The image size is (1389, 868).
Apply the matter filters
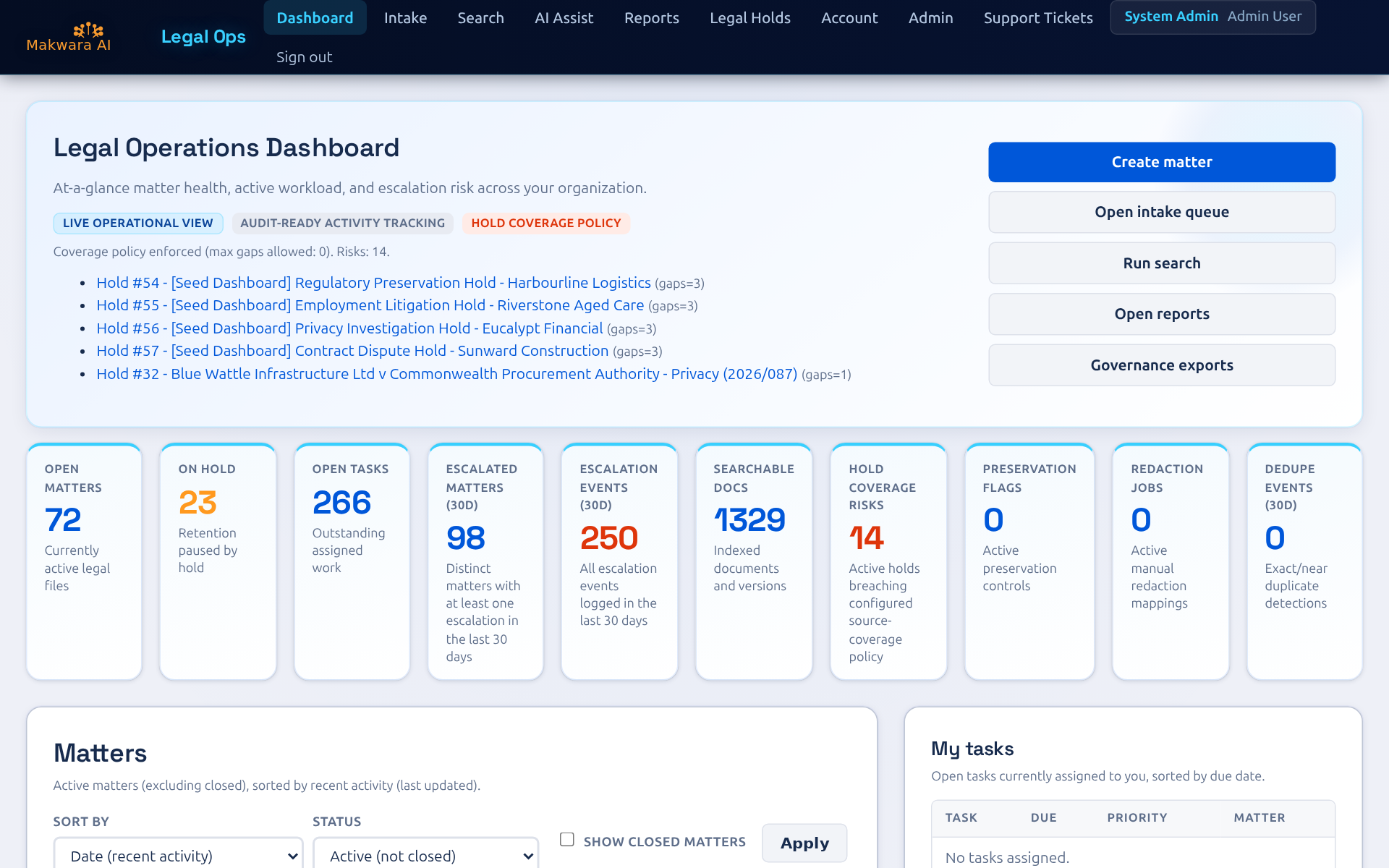click(x=804, y=843)
